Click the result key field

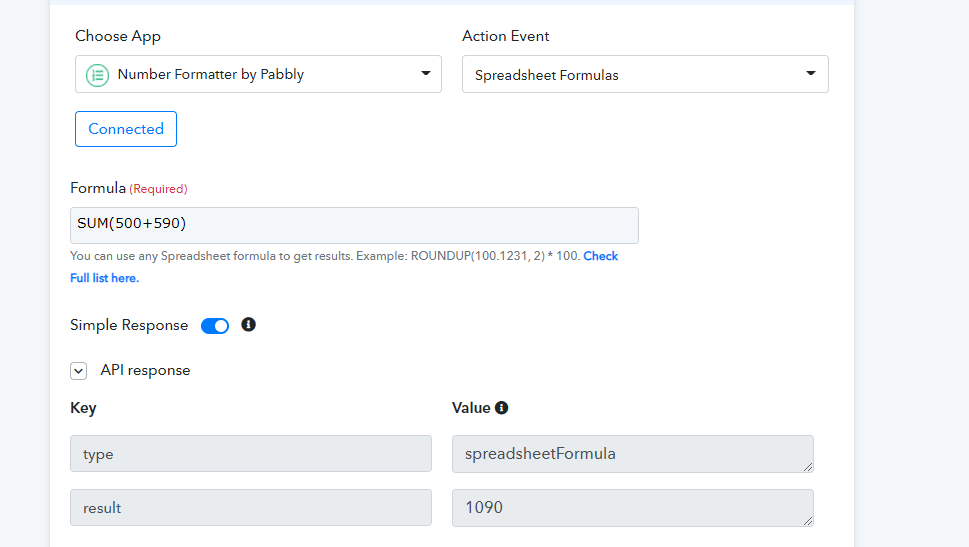pyautogui.click(x=251, y=507)
